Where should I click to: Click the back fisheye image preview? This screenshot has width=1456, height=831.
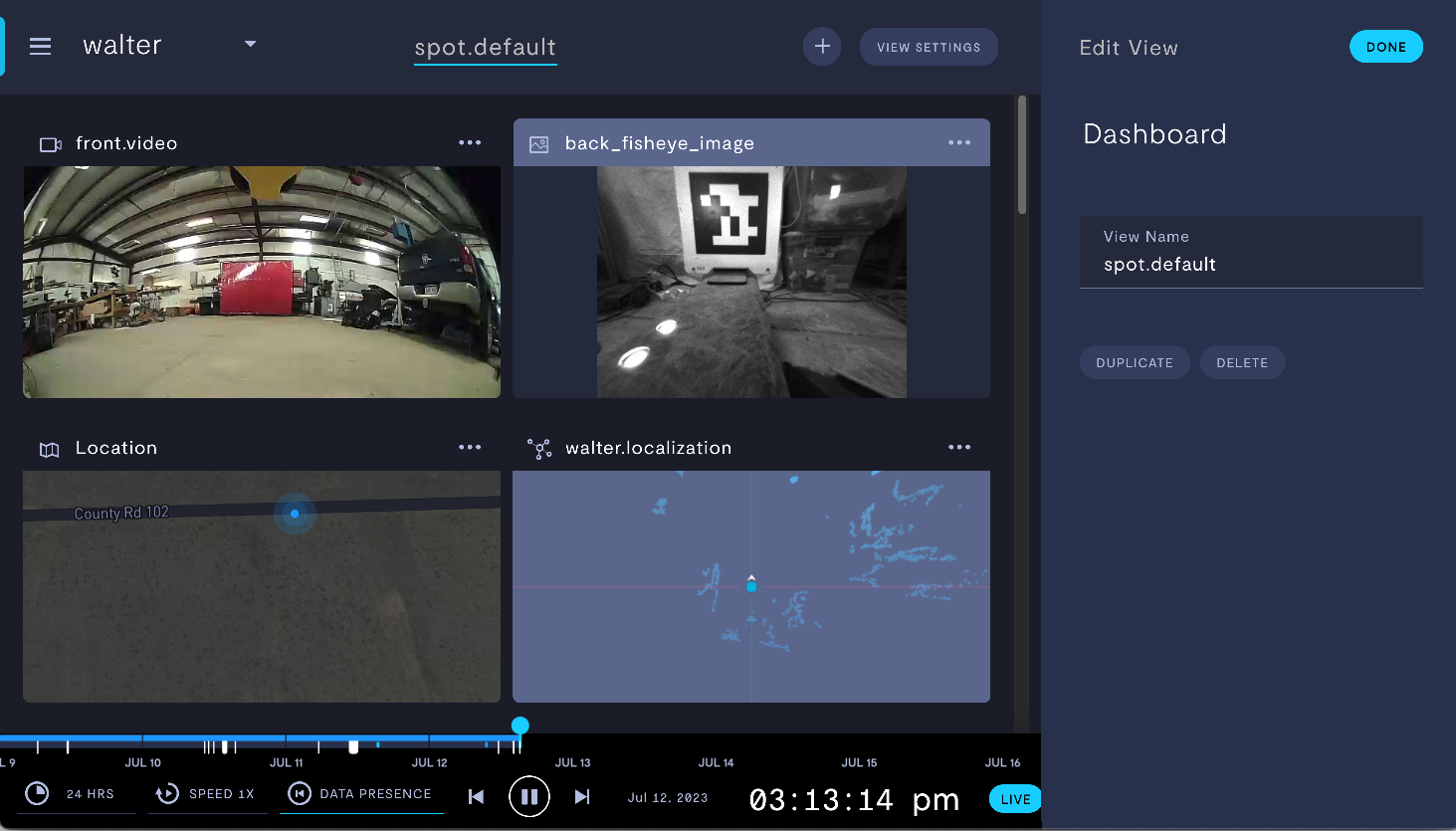point(751,282)
